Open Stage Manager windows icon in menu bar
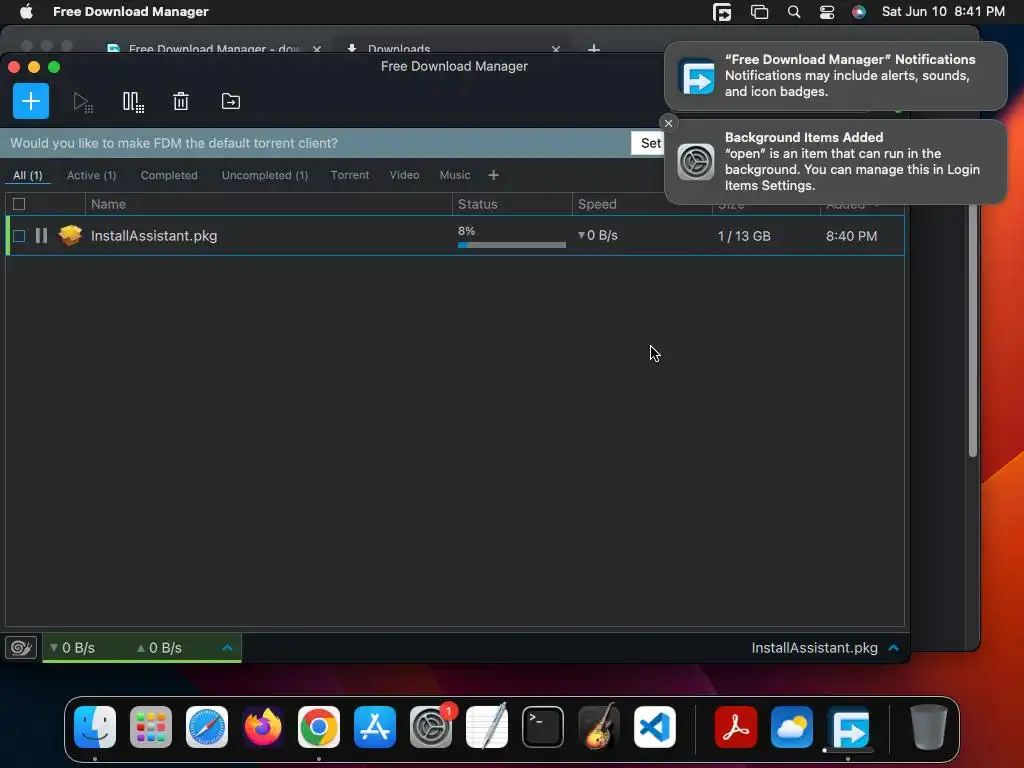Screen dimensions: 1024x768 tap(759, 12)
